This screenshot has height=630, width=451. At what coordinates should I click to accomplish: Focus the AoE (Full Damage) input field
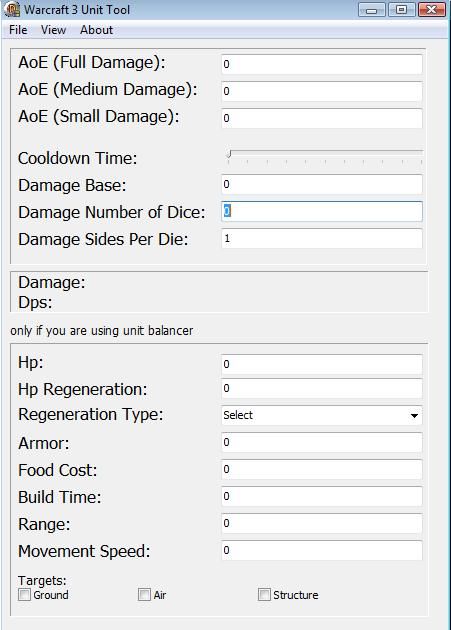(322, 64)
